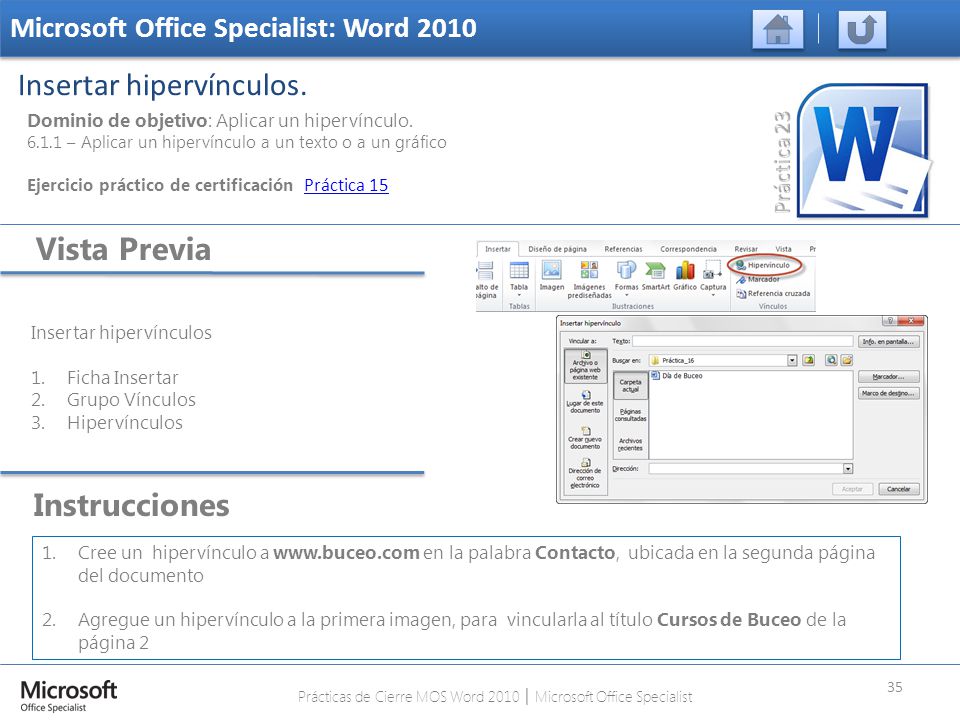Click the up one folder icon
Image resolution: width=960 pixels, height=720 pixels.
tap(808, 360)
